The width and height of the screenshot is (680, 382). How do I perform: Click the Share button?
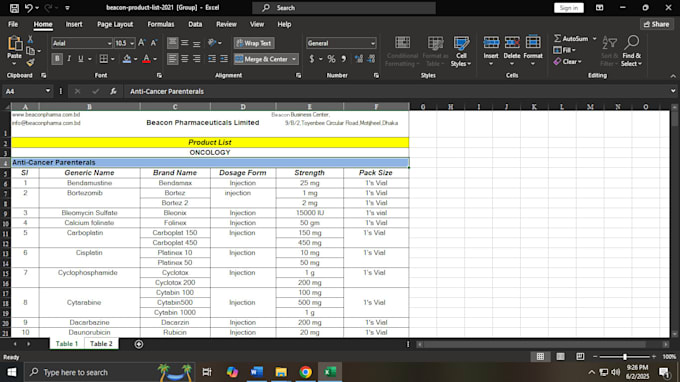tap(657, 24)
